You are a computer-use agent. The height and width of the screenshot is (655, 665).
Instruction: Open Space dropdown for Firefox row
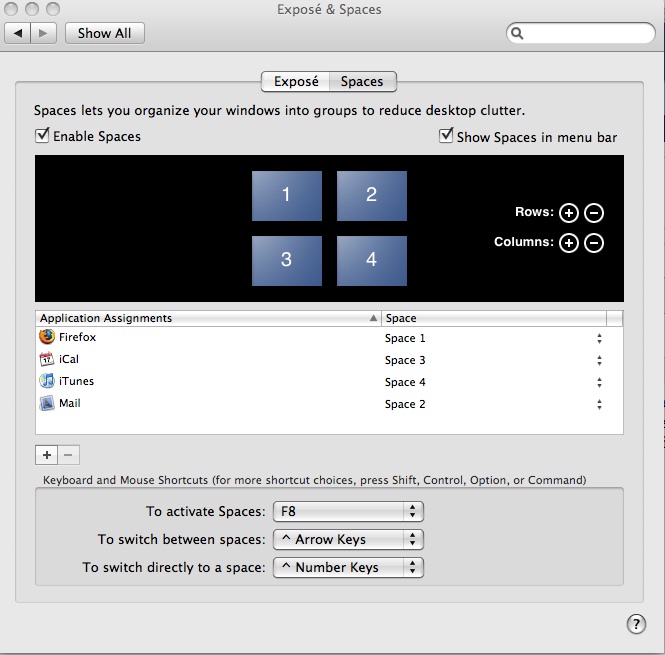(x=599, y=338)
